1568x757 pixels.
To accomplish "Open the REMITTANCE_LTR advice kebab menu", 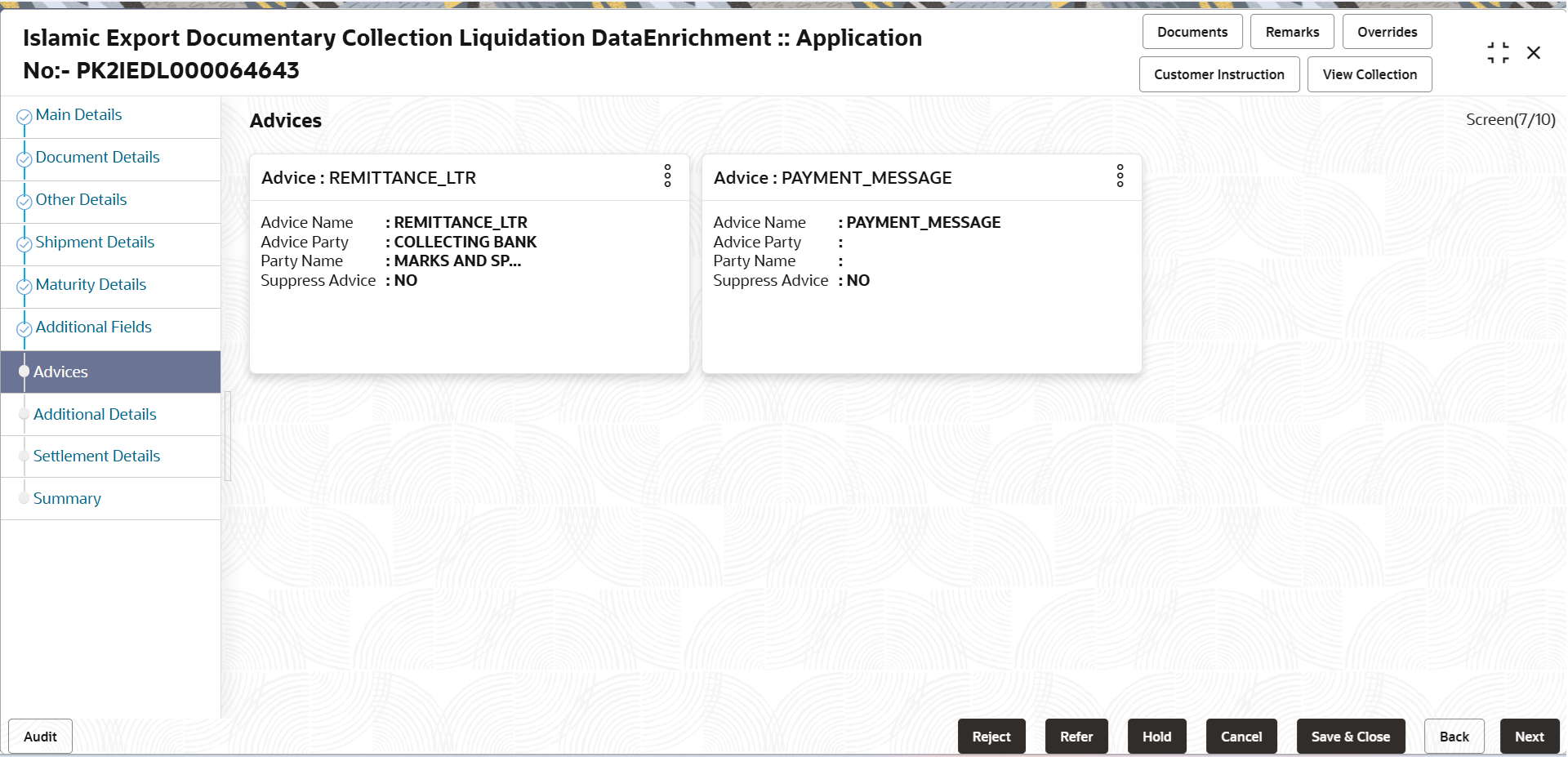I will 667,176.
